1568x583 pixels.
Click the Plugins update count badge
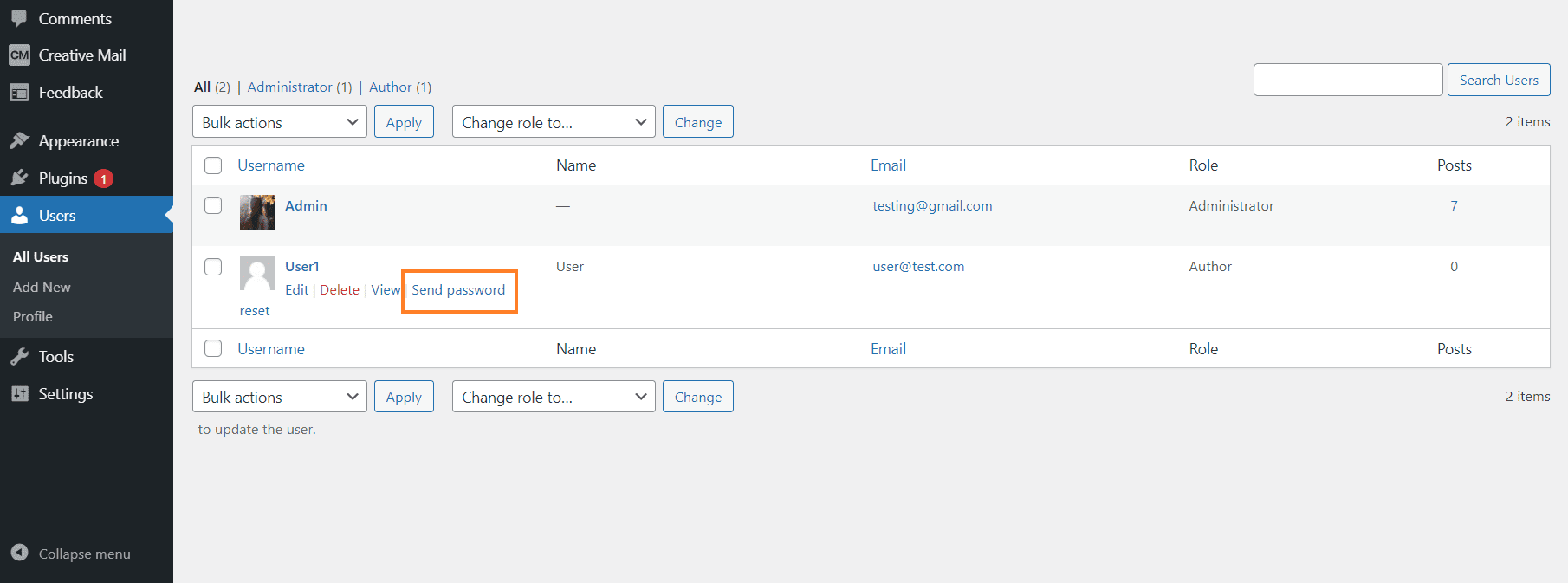[104, 178]
